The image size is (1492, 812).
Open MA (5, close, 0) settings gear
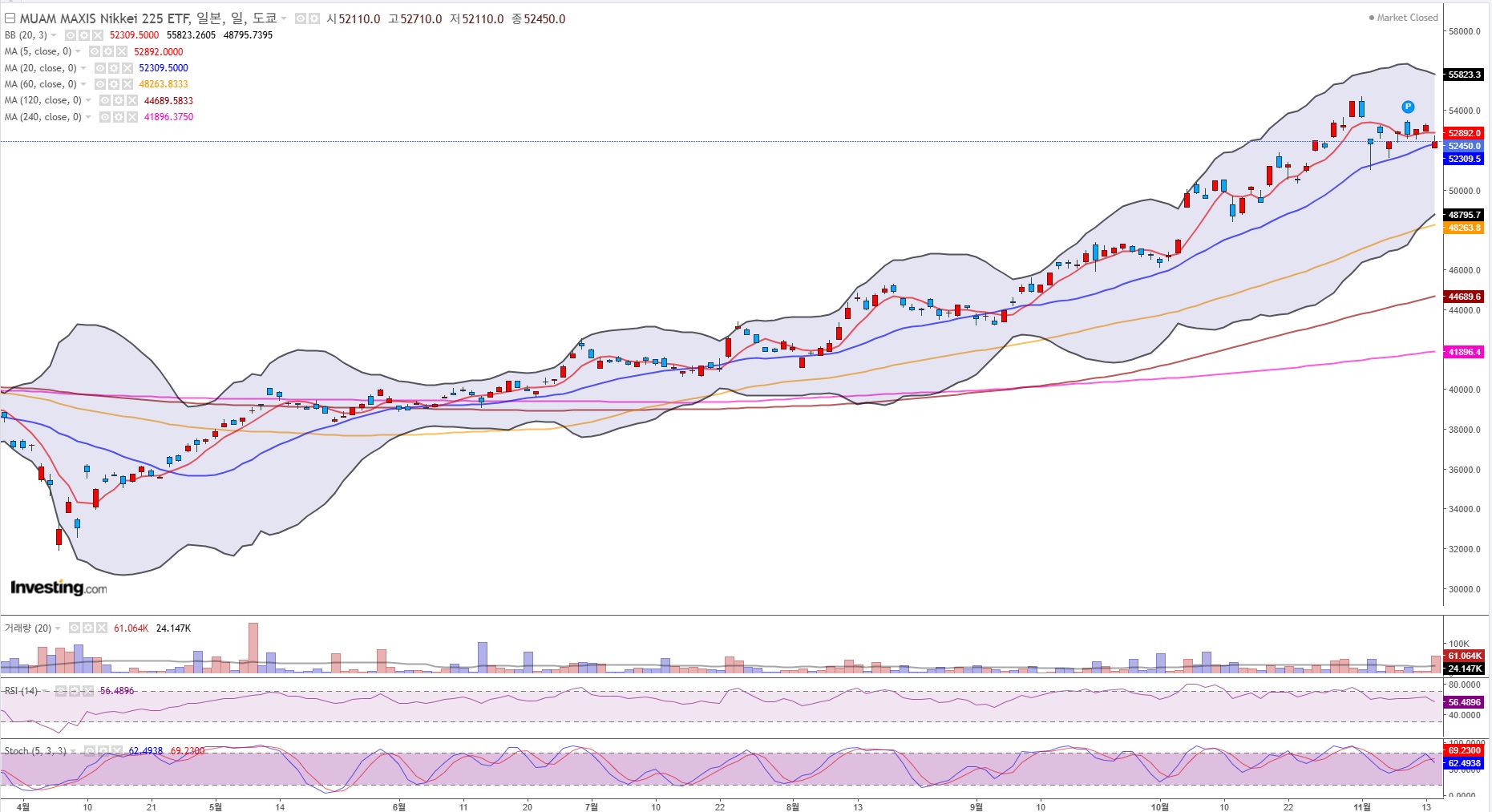108,52
